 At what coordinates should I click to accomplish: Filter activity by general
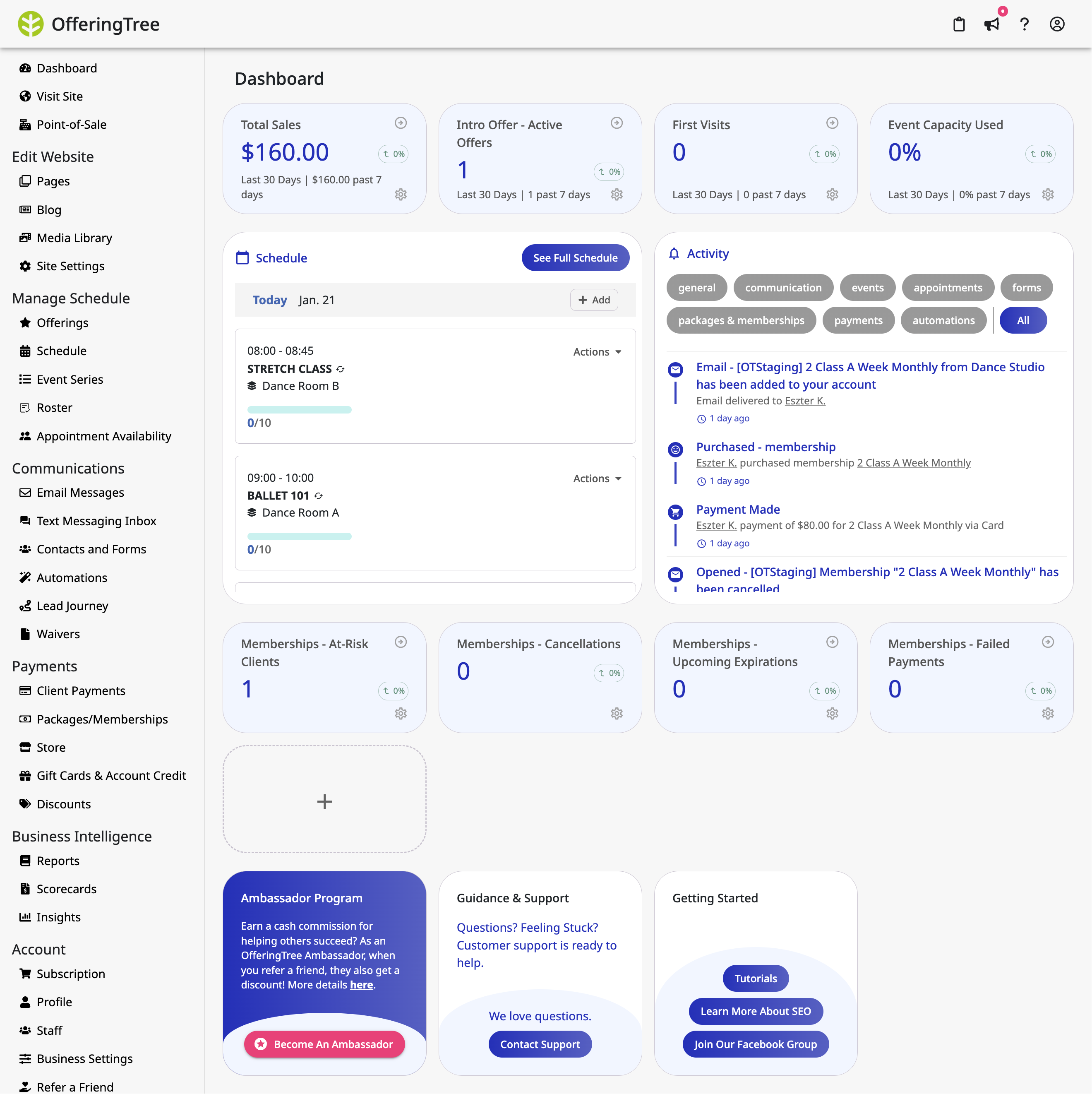point(696,288)
